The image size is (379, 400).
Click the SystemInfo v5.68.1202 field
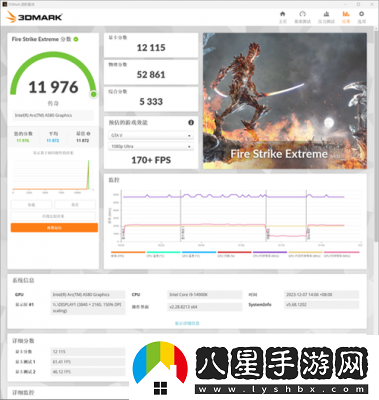[322, 305]
